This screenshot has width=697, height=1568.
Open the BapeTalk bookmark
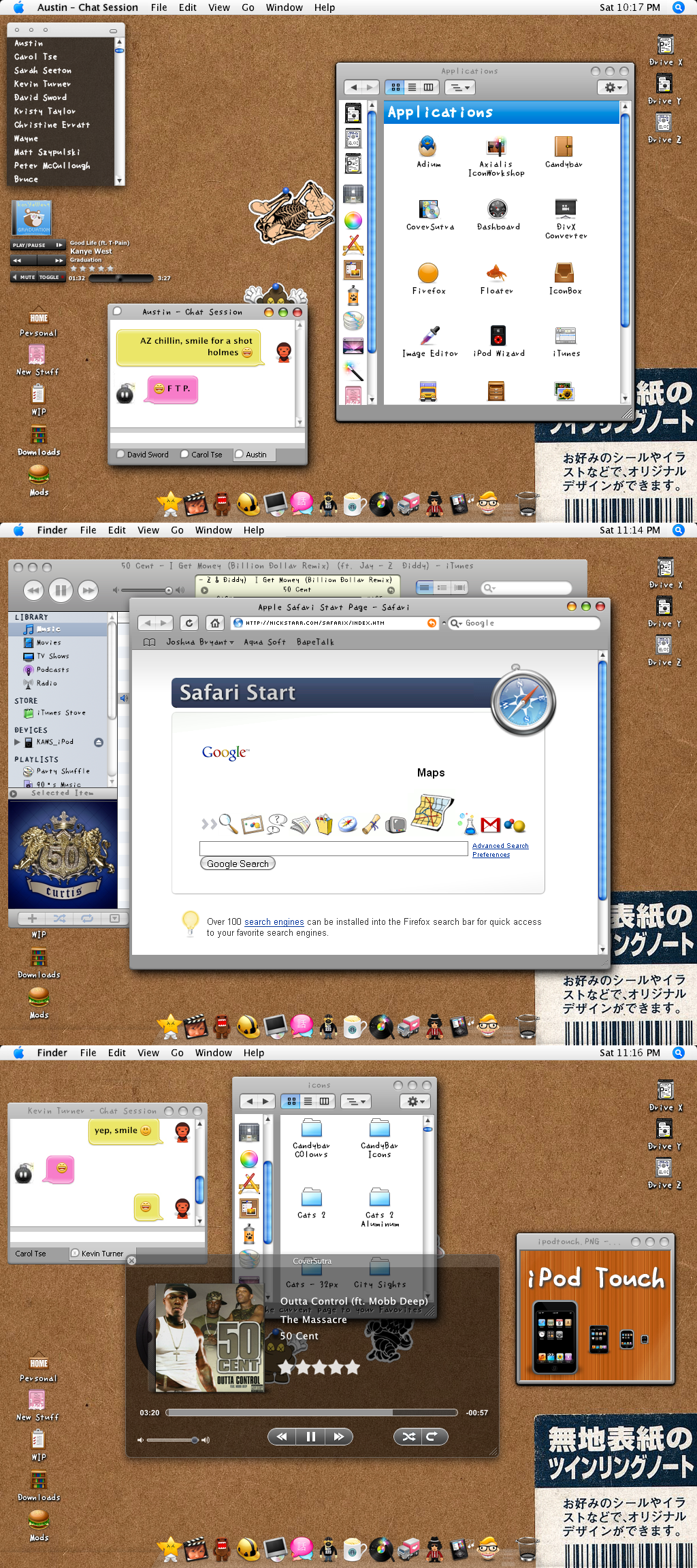click(x=315, y=642)
